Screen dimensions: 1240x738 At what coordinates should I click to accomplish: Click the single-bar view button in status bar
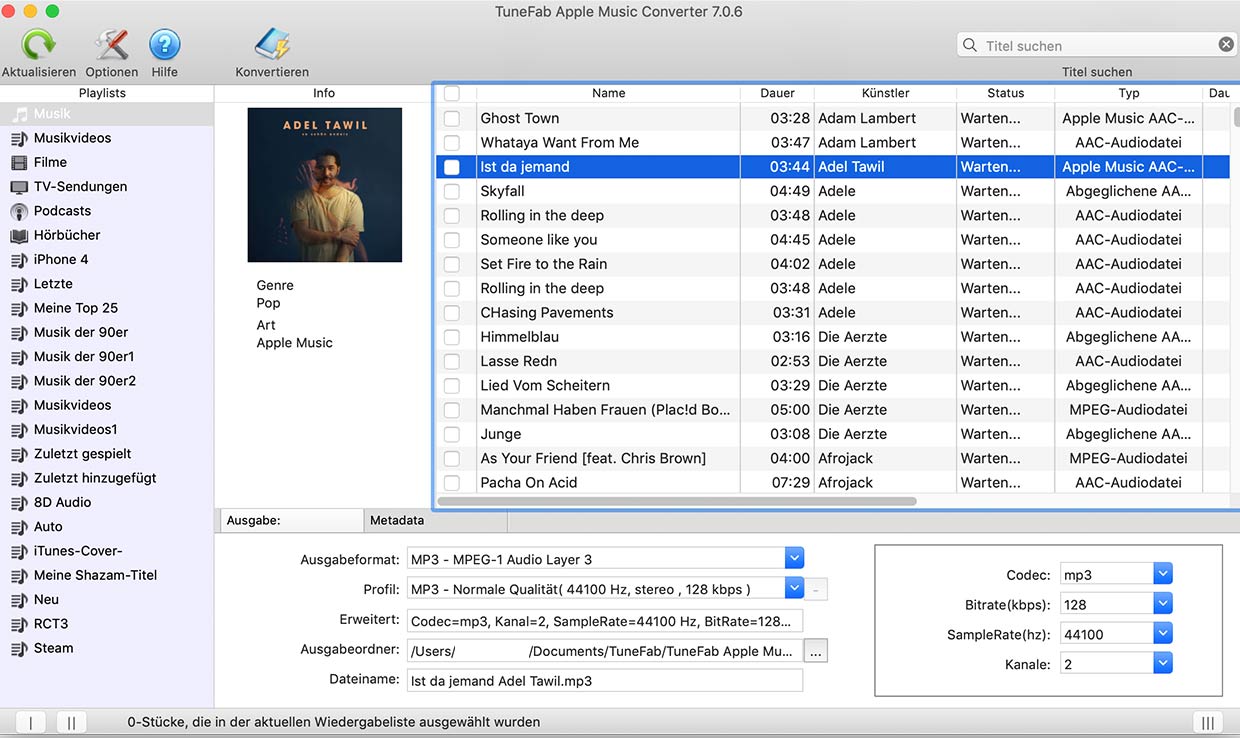point(31,722)
